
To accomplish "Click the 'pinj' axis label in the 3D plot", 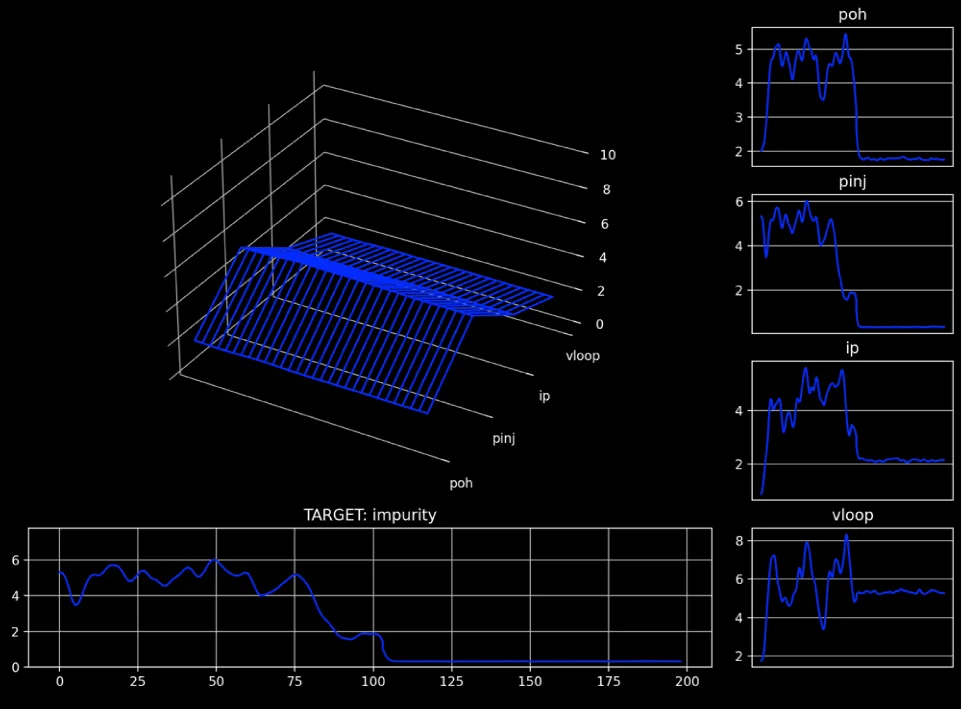I will [504, 439].
